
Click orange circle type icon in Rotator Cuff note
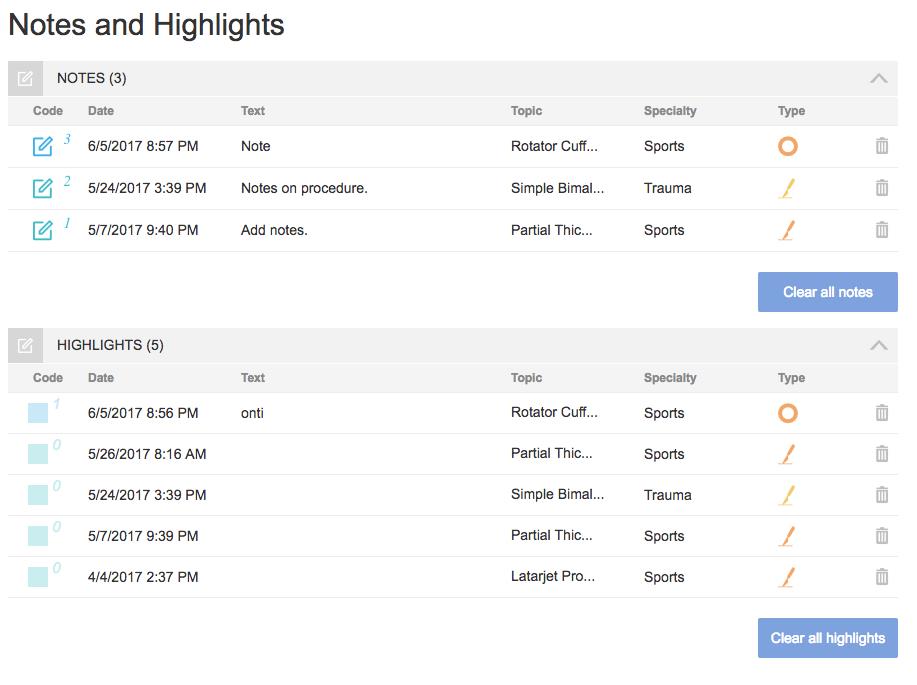(x=788, y=146)
